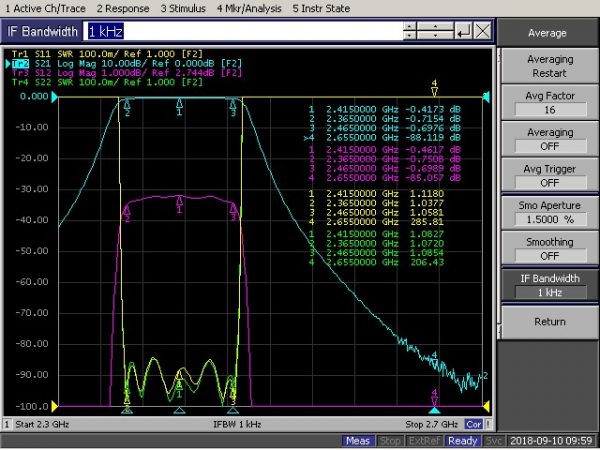The image size is (600, 450).
Task: Open the Active Ch/Trace menu
Action: pyautogui.click(x=43, y=8)
